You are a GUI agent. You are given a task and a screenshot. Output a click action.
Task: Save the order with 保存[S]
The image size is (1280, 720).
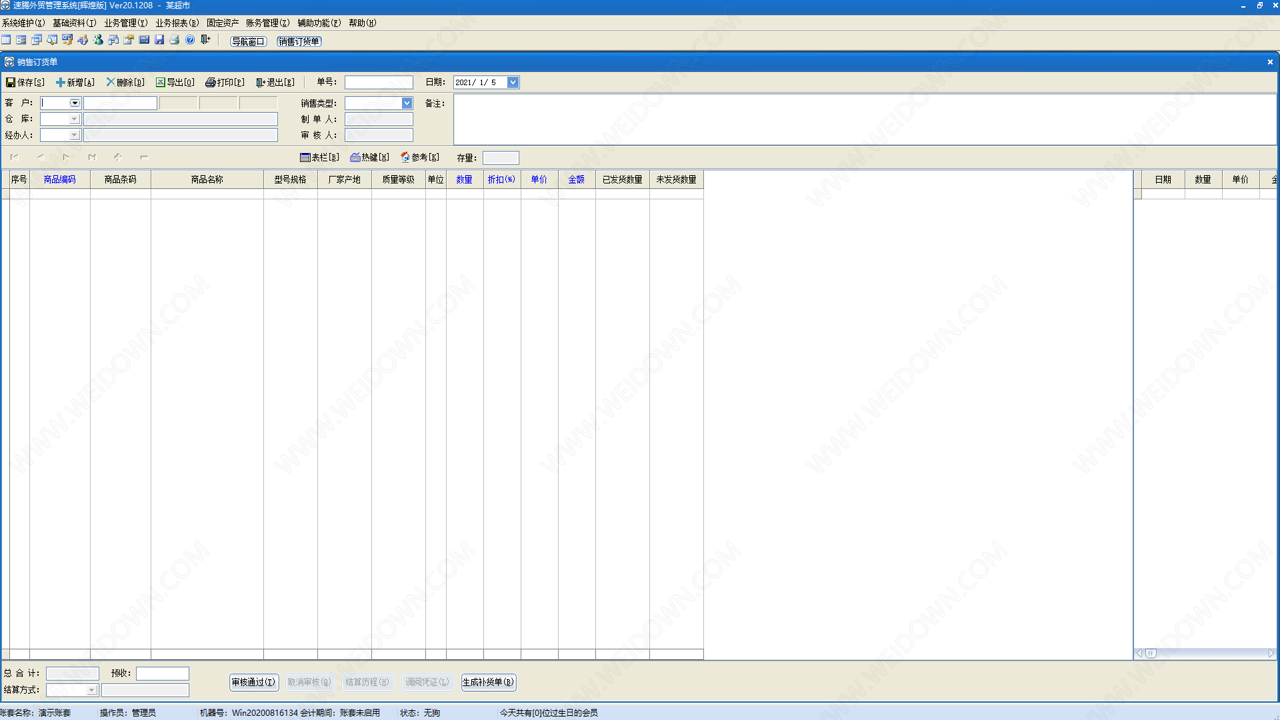[x=25, y=82]
